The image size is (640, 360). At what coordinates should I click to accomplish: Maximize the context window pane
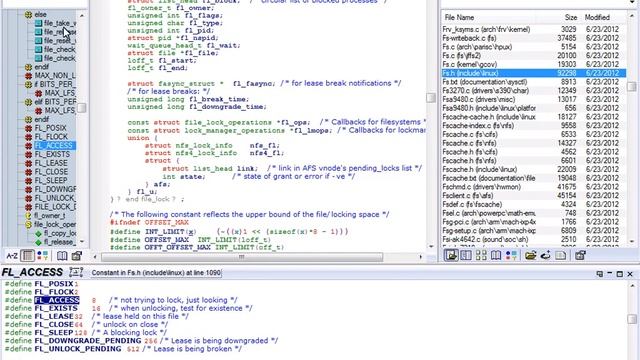pos(620,274)
